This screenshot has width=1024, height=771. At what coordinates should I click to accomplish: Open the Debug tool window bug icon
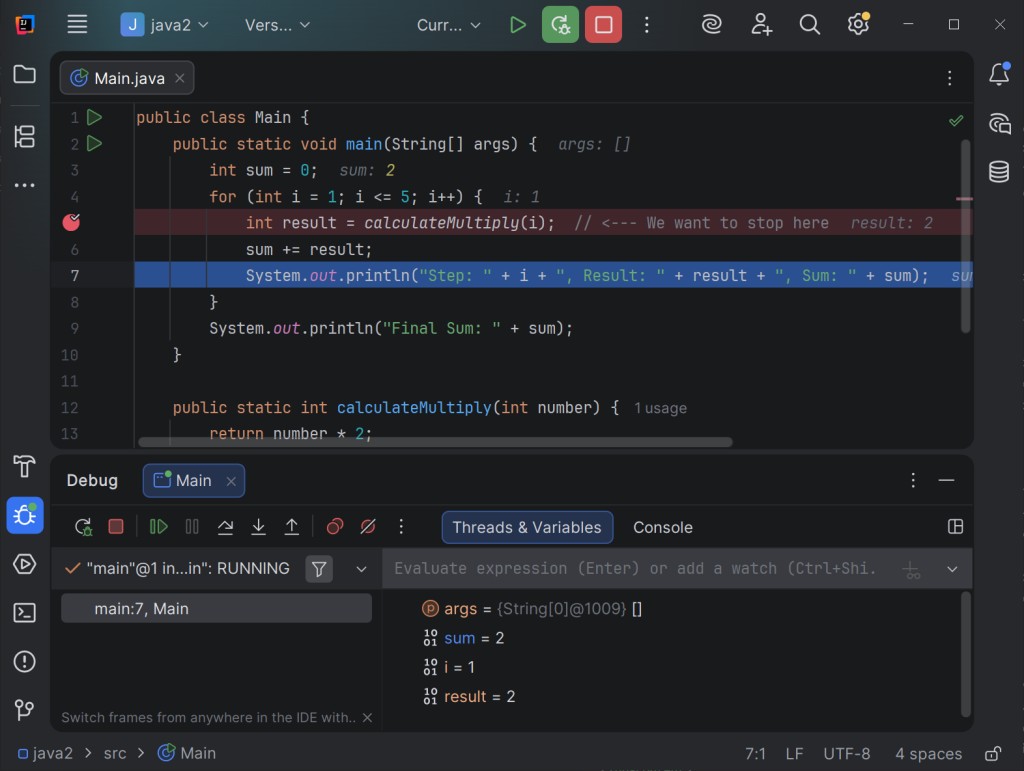[25, 515]
